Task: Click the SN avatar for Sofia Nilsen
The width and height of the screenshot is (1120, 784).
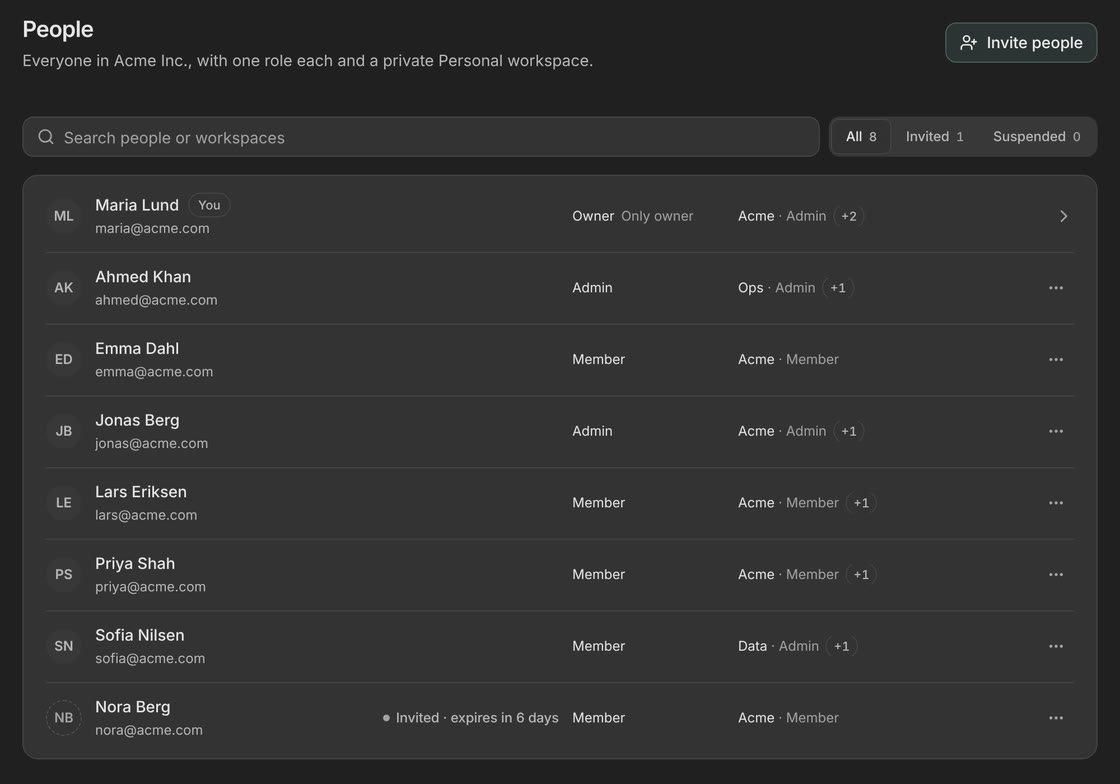Action: (x=64, y=646)
